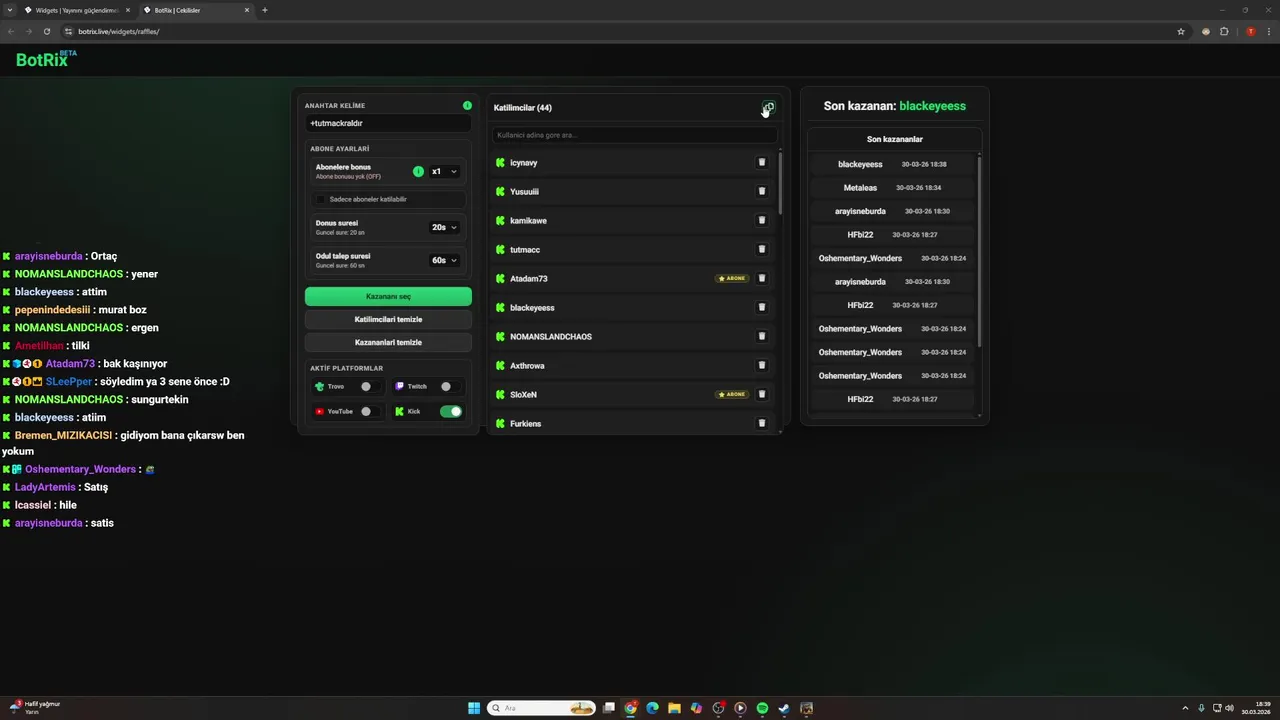Click the BotRix BETA logo
This screenshot has width=1280, height=720.
click(46, 59)
